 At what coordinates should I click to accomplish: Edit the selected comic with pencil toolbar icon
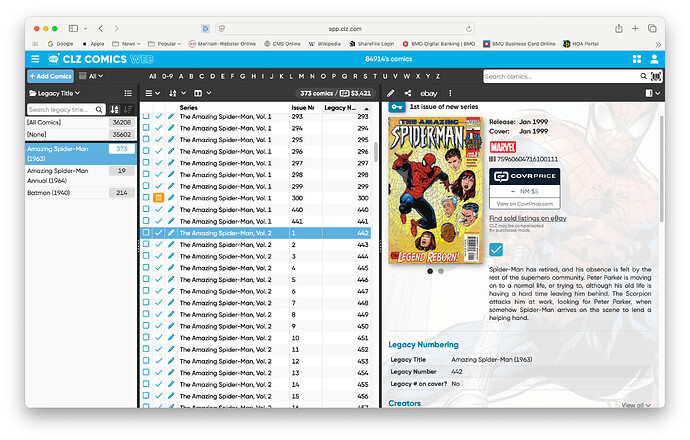point(390,93)
